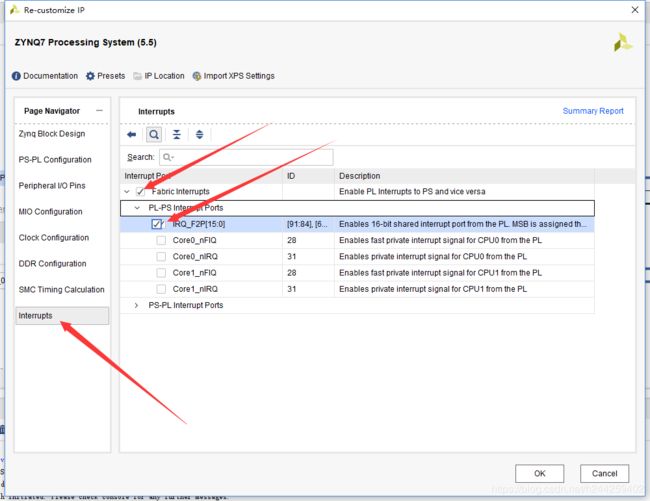Collapse the Fabric Interrupts tree node
The height and width of the screenshot is (501, 650).
click(127, 191)
